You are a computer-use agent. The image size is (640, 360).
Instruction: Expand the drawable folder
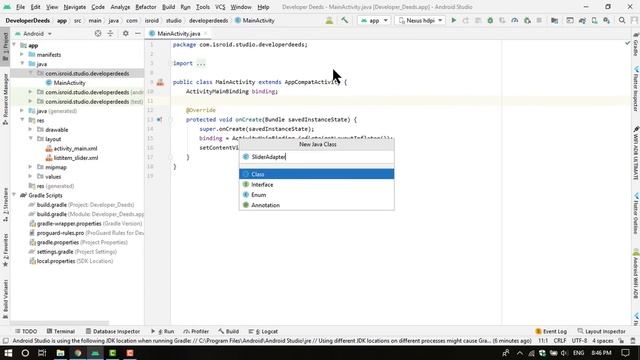pyautogui.click(x=30, y=130)
